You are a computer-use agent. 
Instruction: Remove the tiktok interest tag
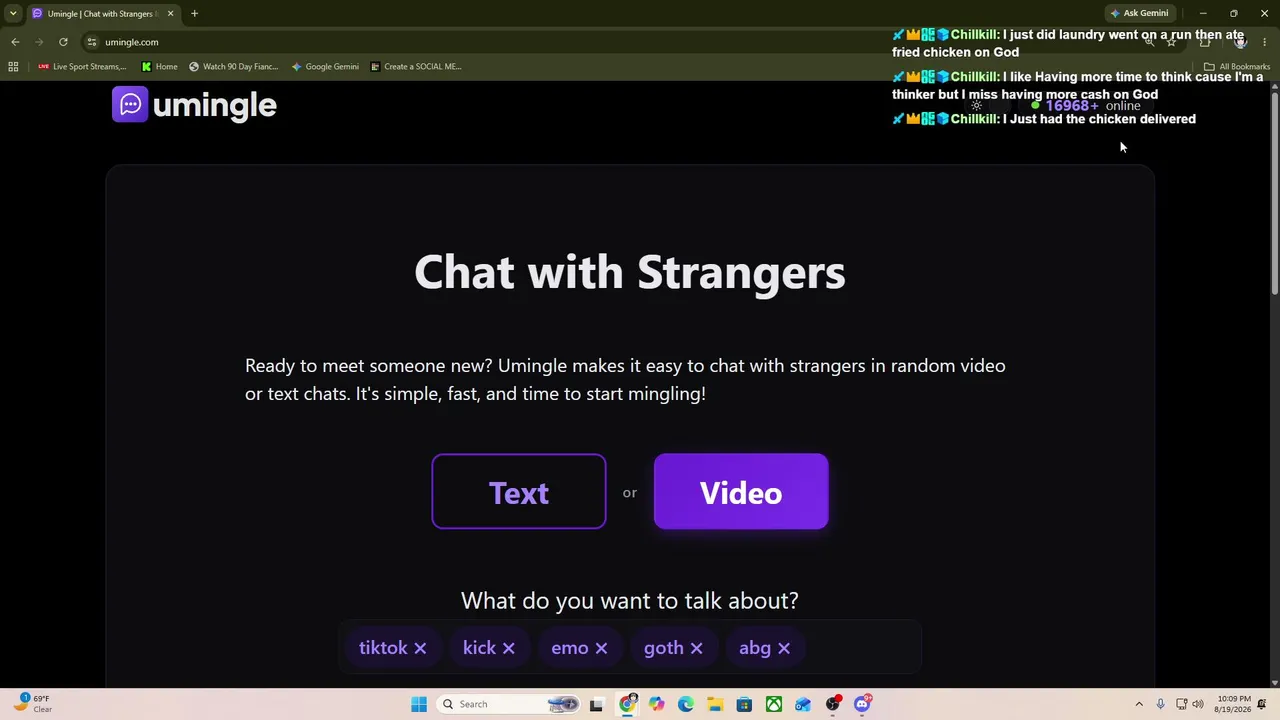[x=420, y=648]
